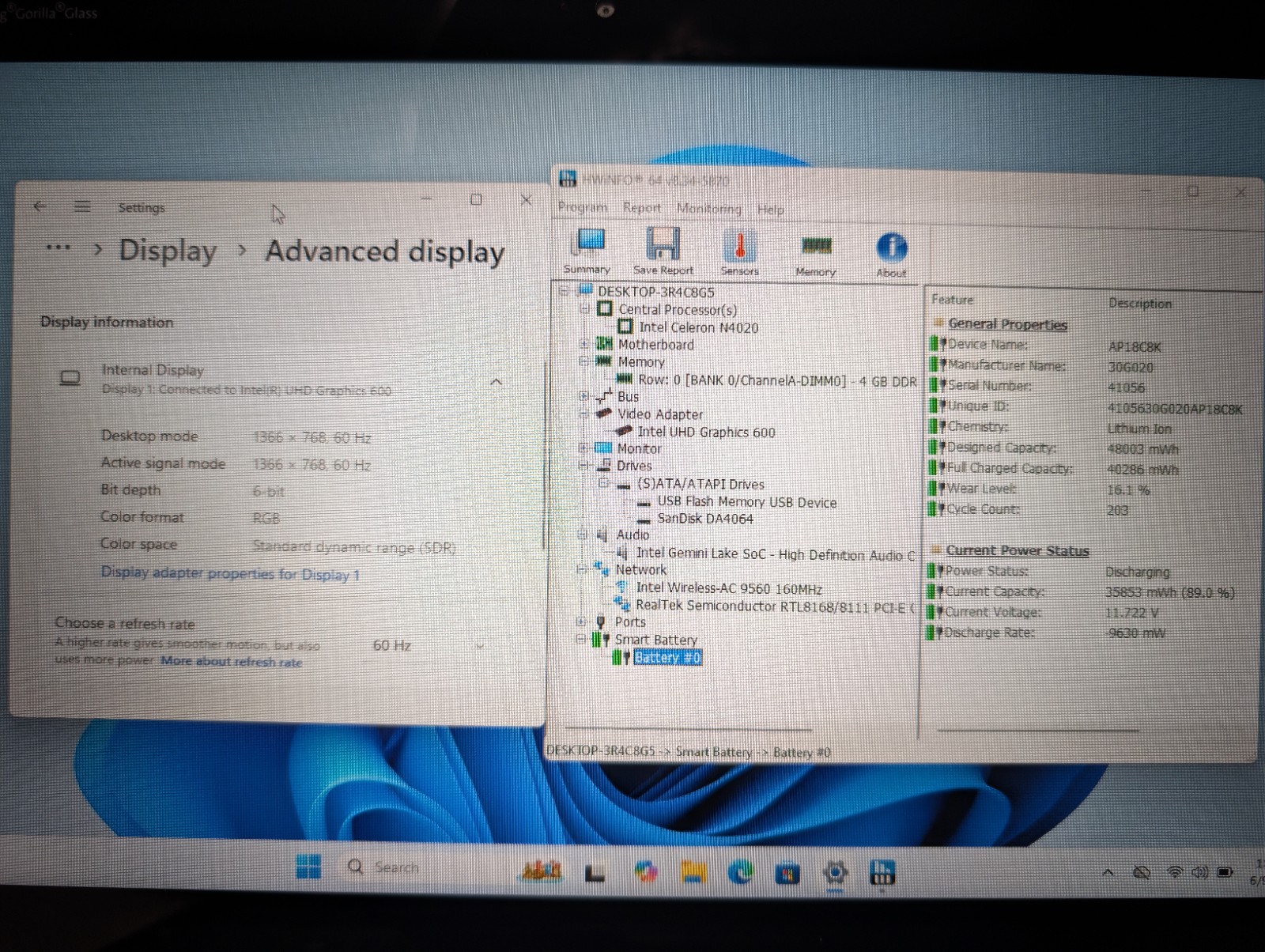
Task: Expand the Monitor tree node
Action: click(583, 448)
